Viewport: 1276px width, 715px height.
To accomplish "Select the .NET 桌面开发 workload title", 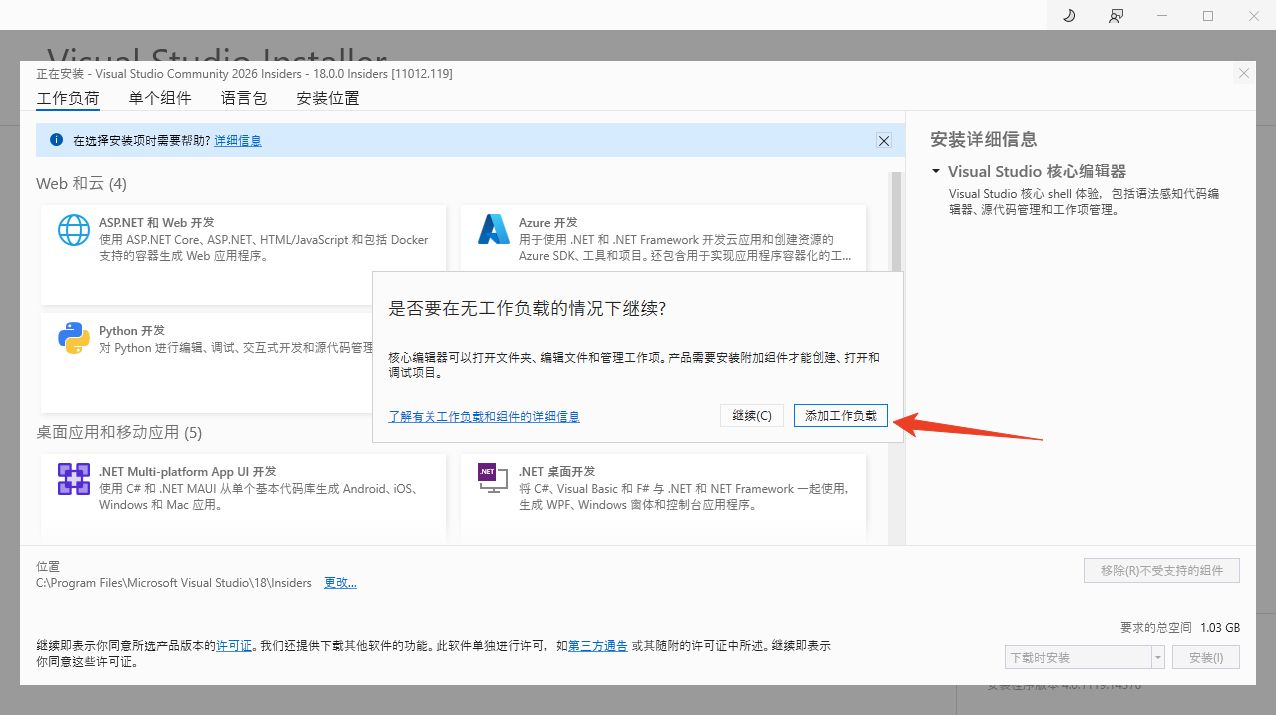I will point(557,471).
